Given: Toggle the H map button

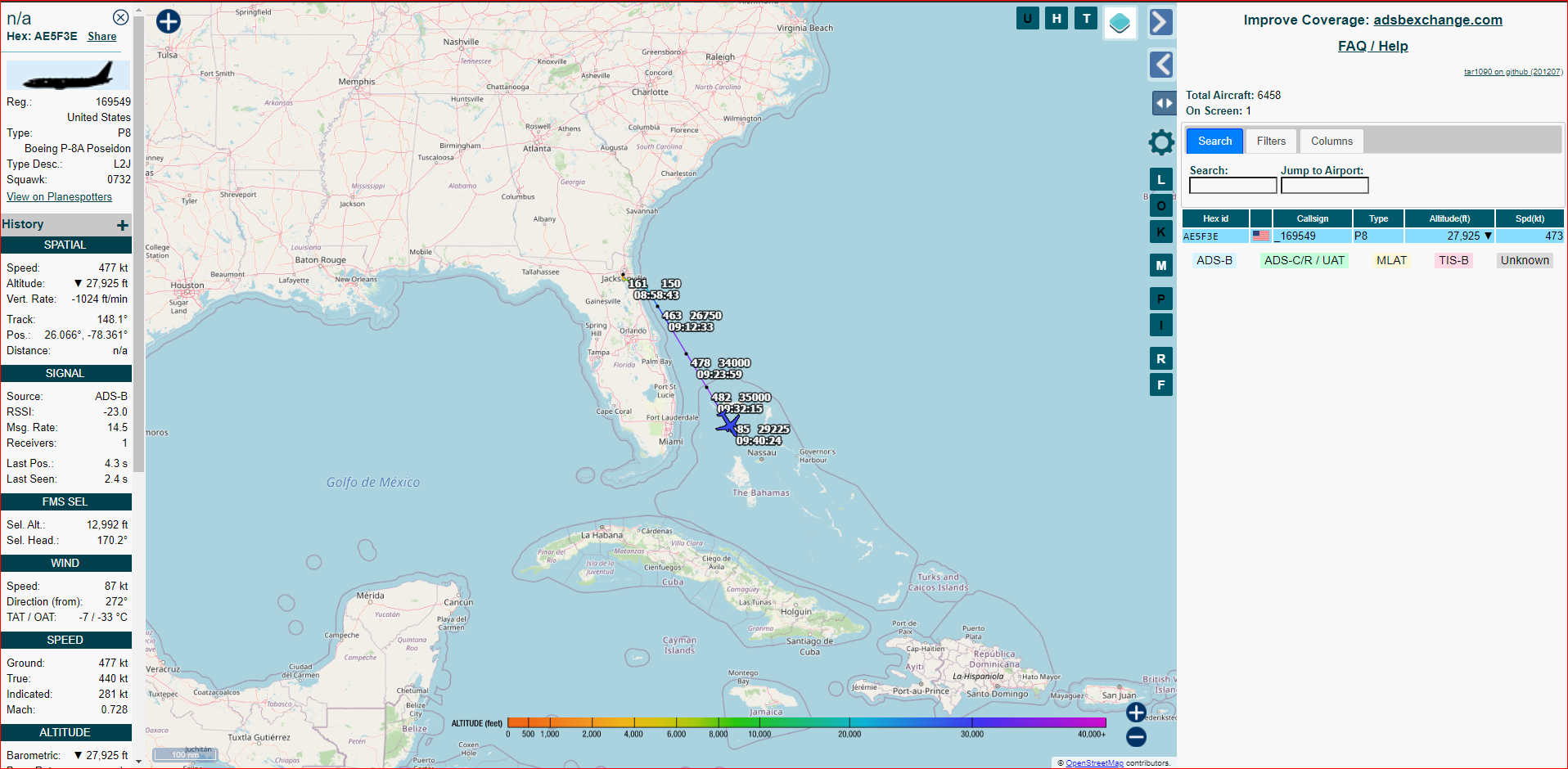Looking at the screenshot, I should pos(1057,18).
